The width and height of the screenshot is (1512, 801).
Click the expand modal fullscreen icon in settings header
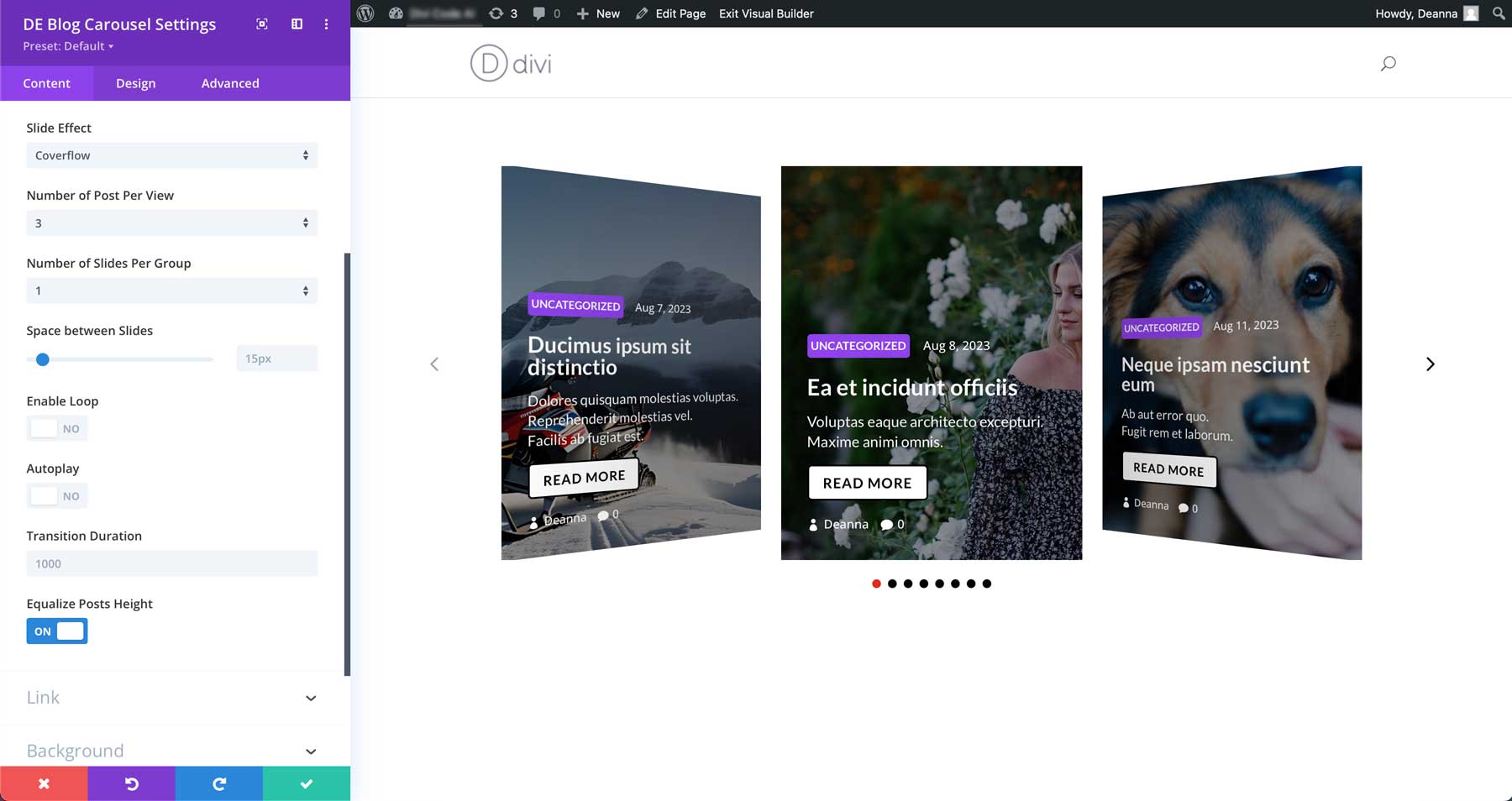[x=262, y=24]
